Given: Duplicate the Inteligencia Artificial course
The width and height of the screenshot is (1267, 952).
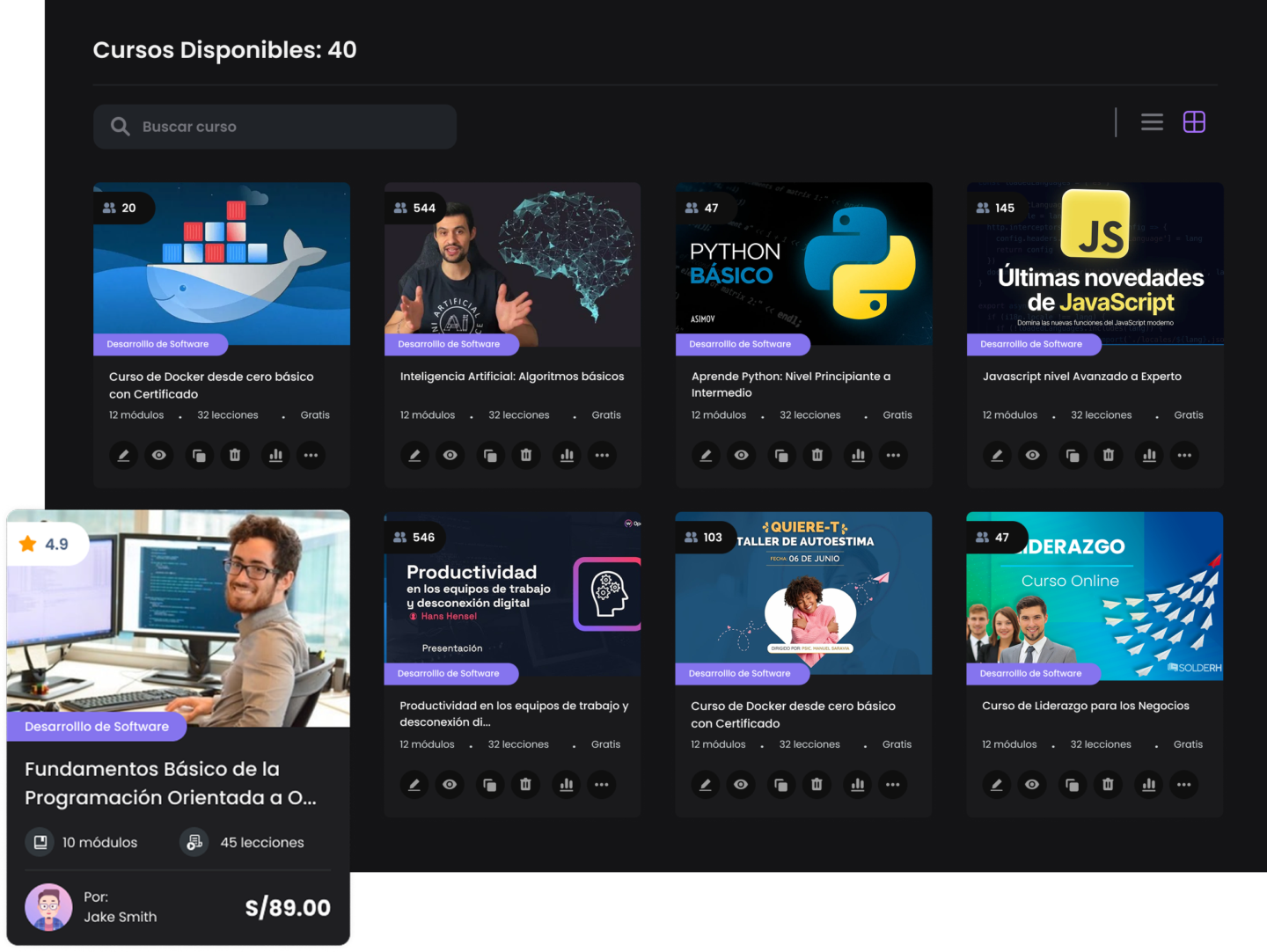Looking at the screenshot, I should click(x=490, y=455).
